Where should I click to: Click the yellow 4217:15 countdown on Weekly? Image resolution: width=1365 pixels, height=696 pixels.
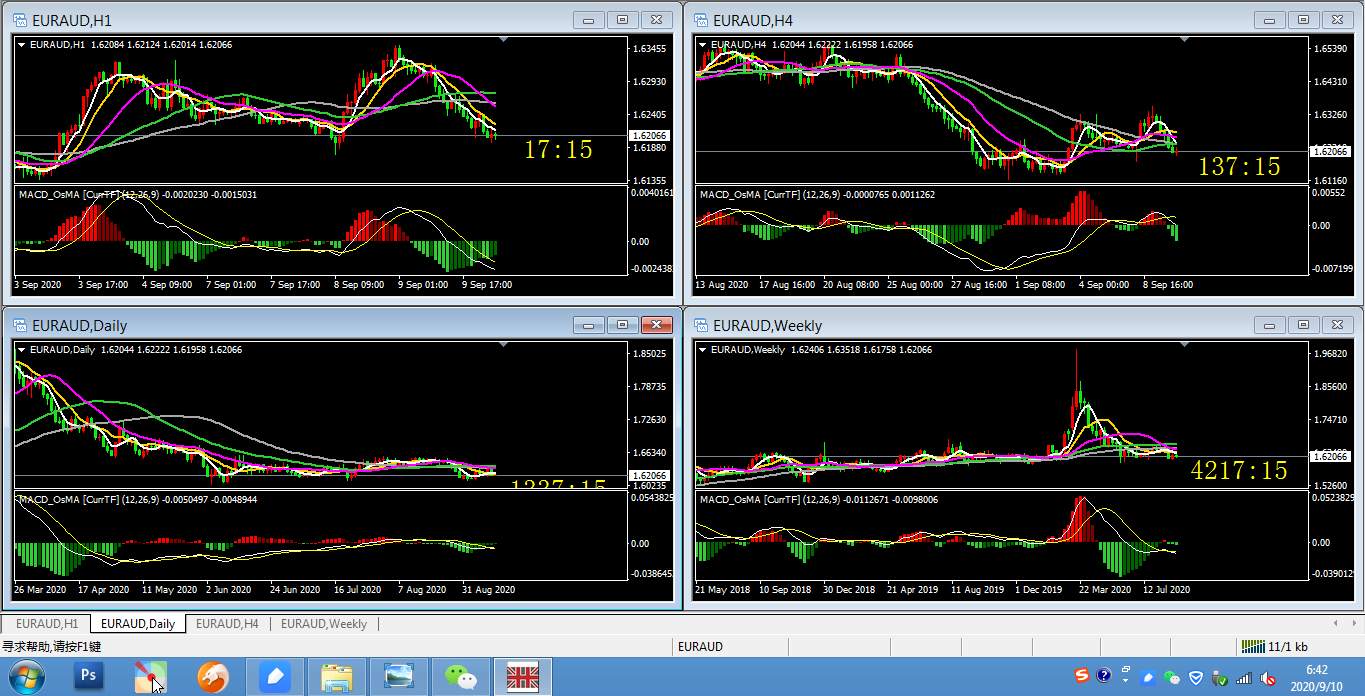[1239, 470]
